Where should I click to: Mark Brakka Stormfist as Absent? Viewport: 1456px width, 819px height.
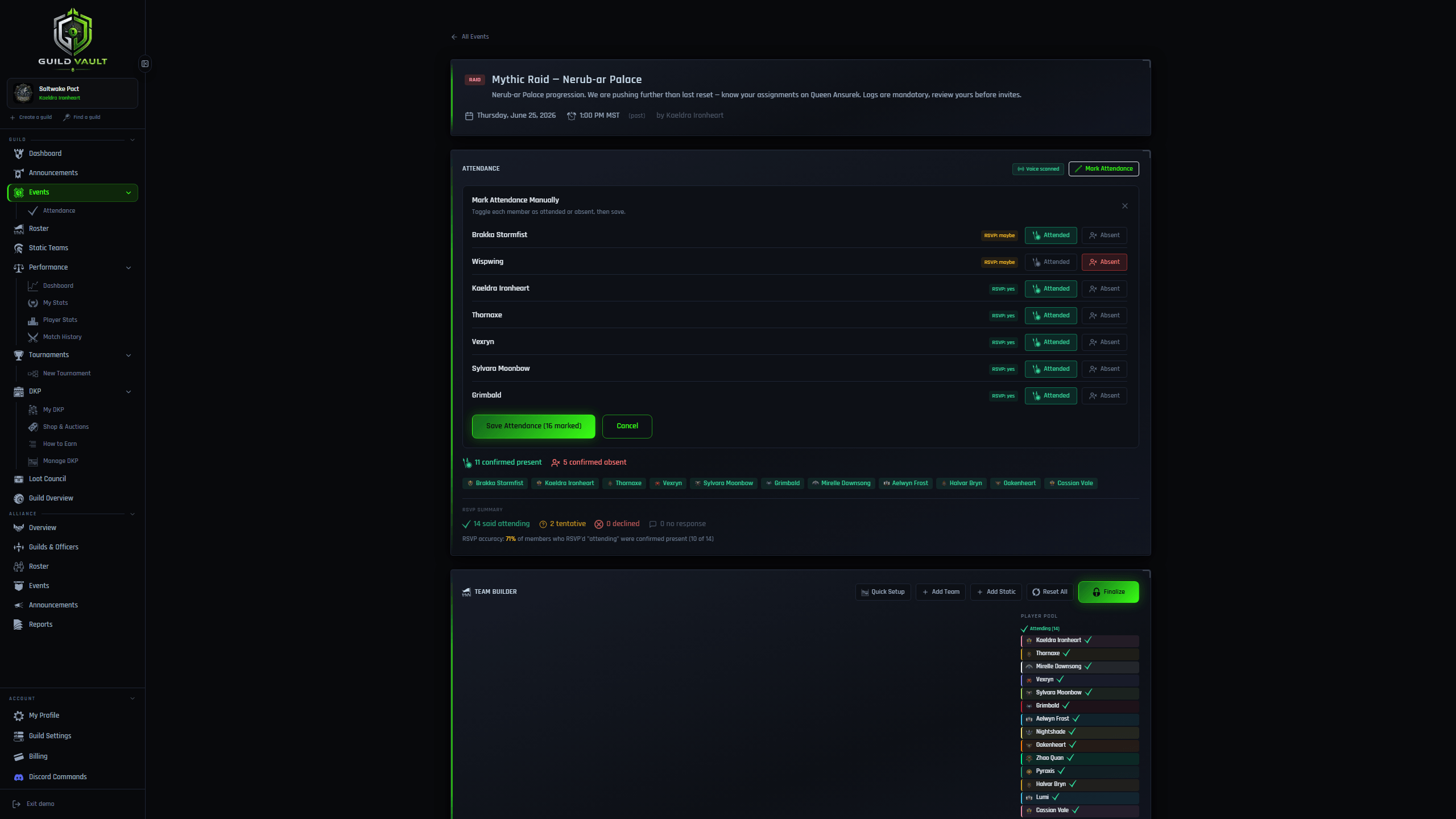[1104, 235]
